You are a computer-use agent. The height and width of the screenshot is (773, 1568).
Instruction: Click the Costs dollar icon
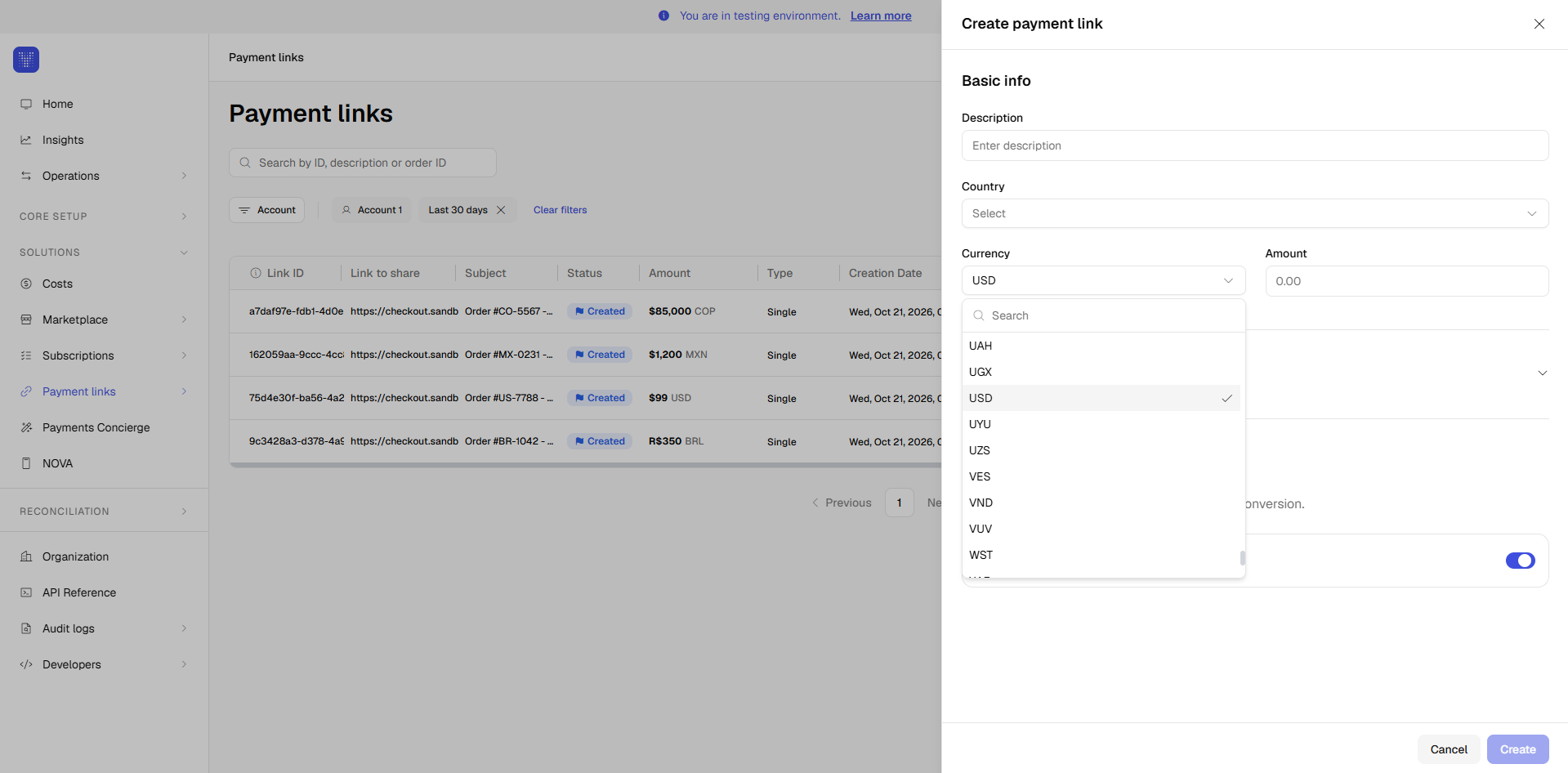[x=26, y=284]
